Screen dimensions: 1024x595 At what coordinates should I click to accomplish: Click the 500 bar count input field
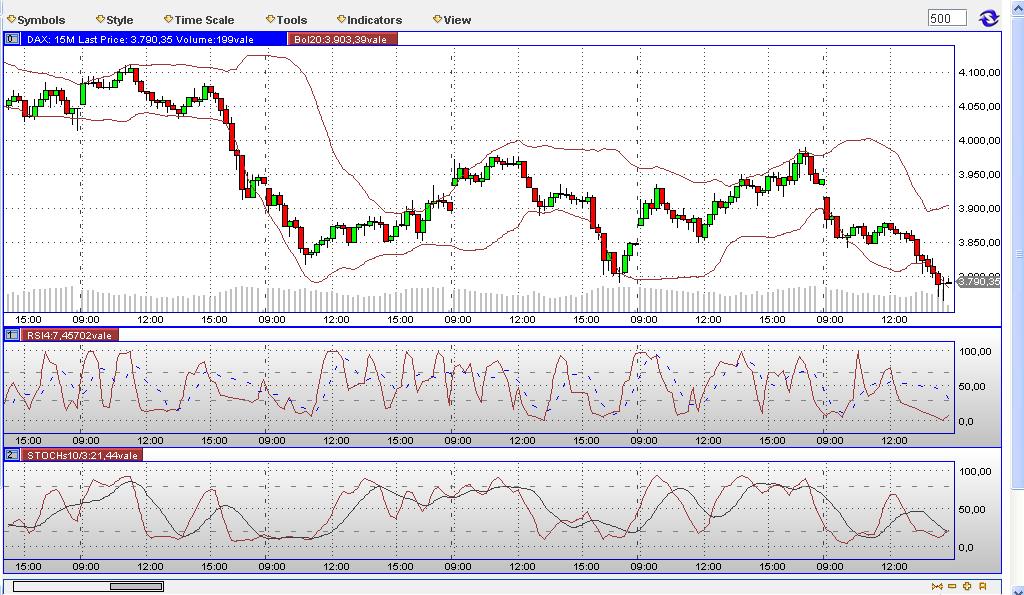[946, 17]
